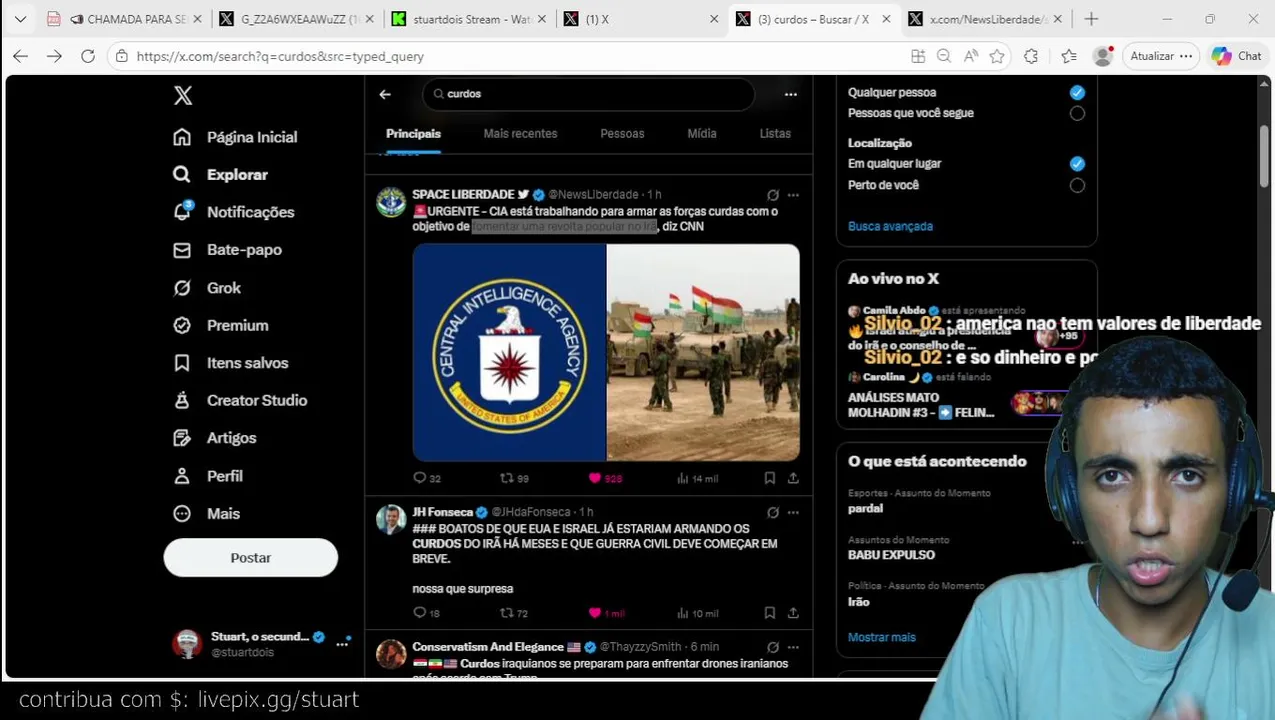Select Perto de você location option

coord(1077,185)
